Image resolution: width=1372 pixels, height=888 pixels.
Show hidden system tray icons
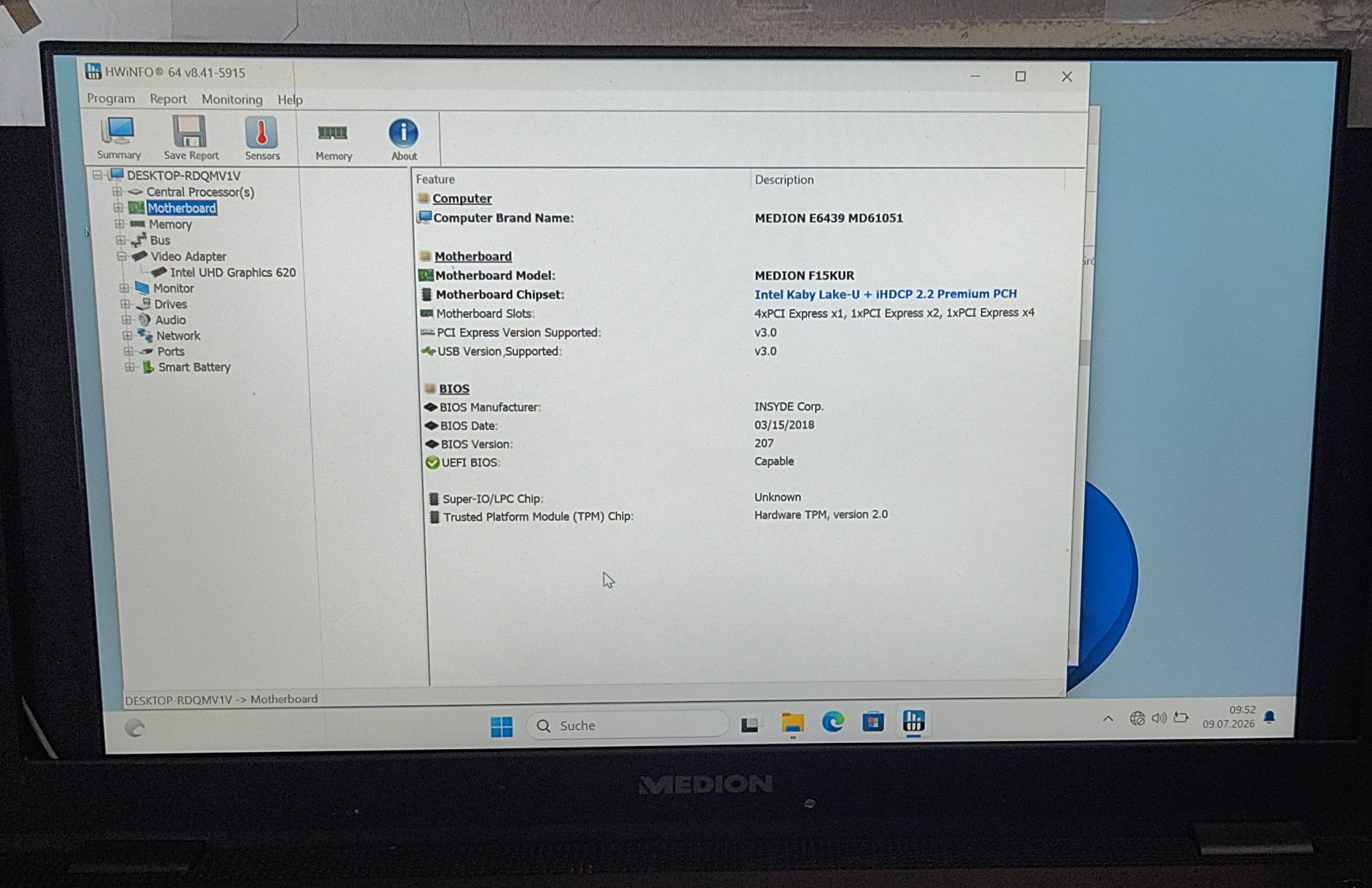point(1108,719)
